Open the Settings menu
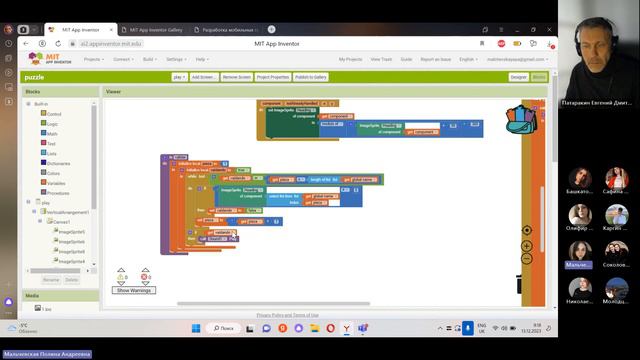This screenshot has height=360, width=640. tap(176, 59)
